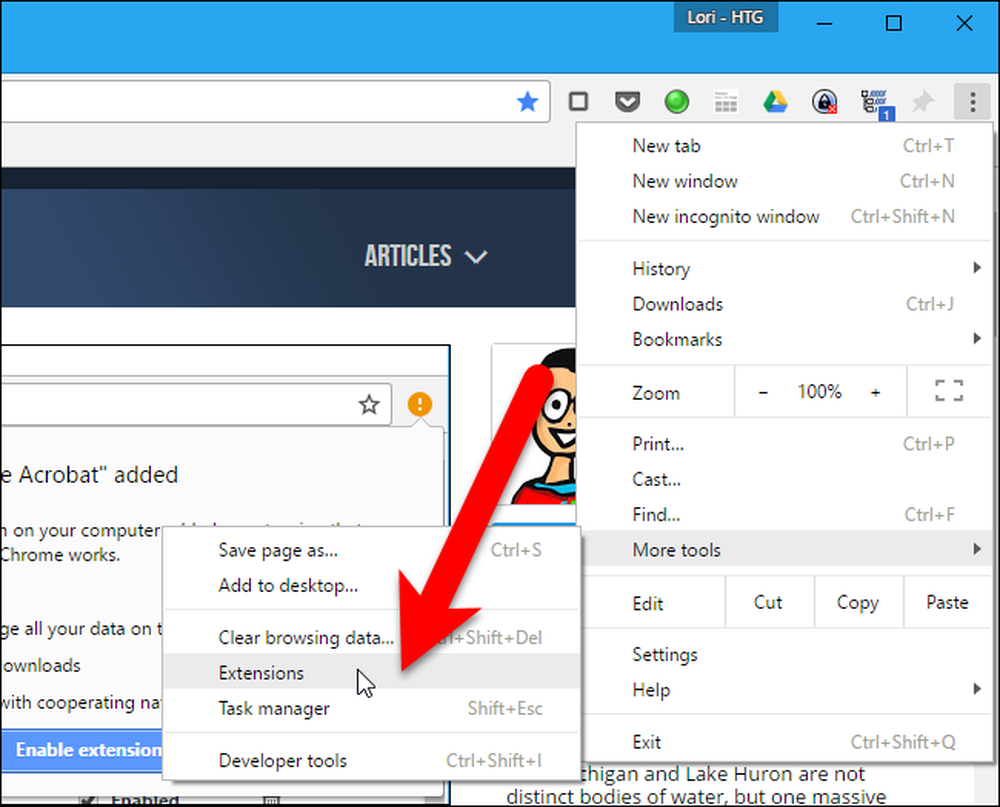This screenshot has width=1000, height=807.
Task: Select Add to desktop... in submenu
Action: coord(372,585)
